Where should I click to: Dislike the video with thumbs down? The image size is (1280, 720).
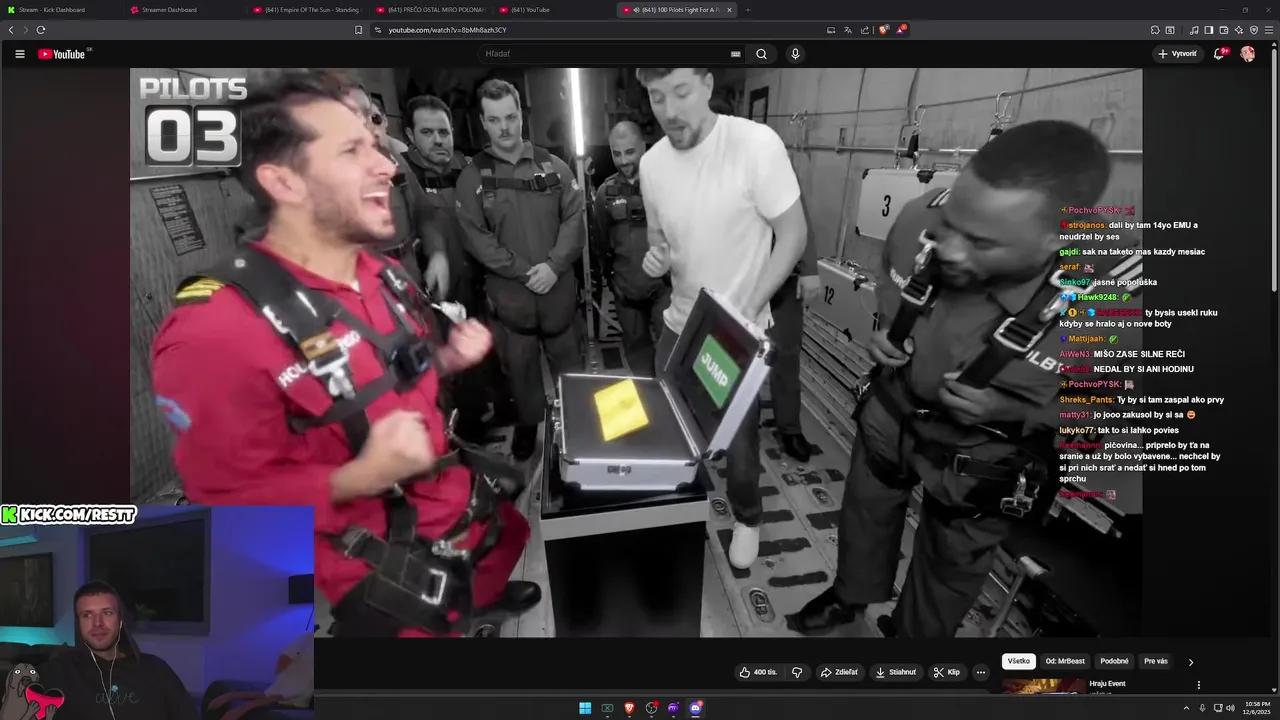point(797,672)
